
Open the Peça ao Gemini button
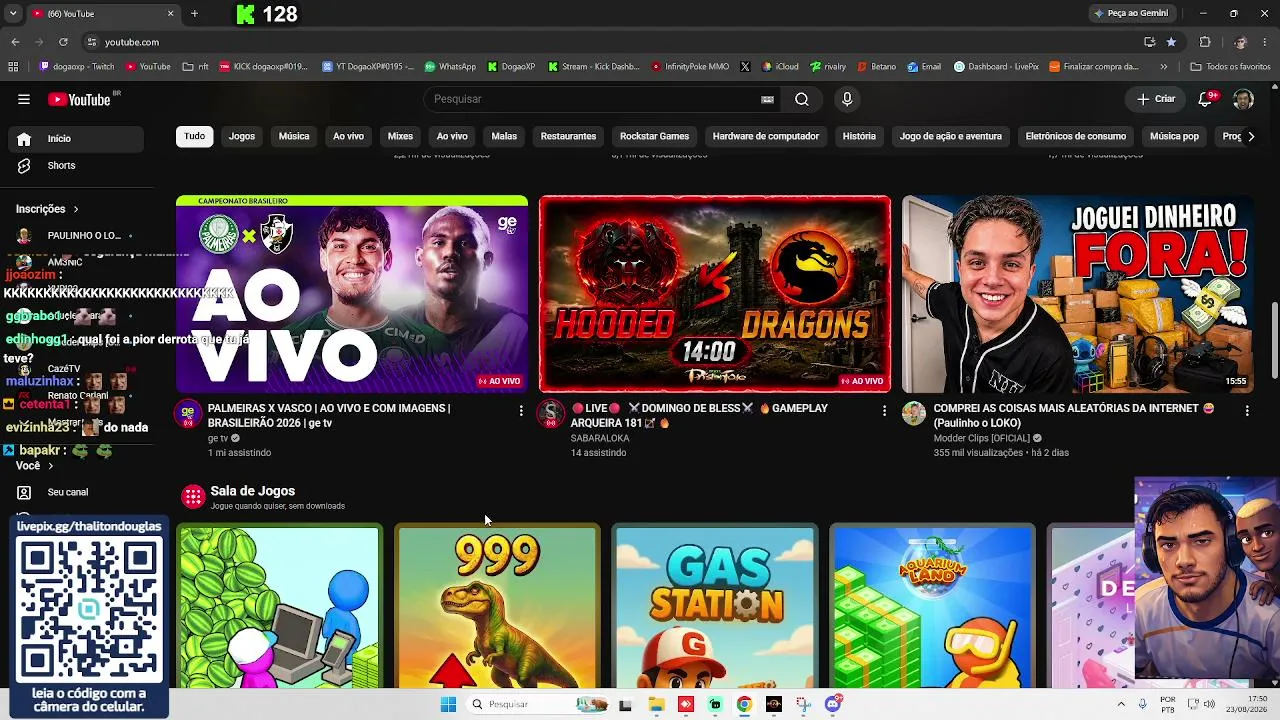pos(1131,14)
